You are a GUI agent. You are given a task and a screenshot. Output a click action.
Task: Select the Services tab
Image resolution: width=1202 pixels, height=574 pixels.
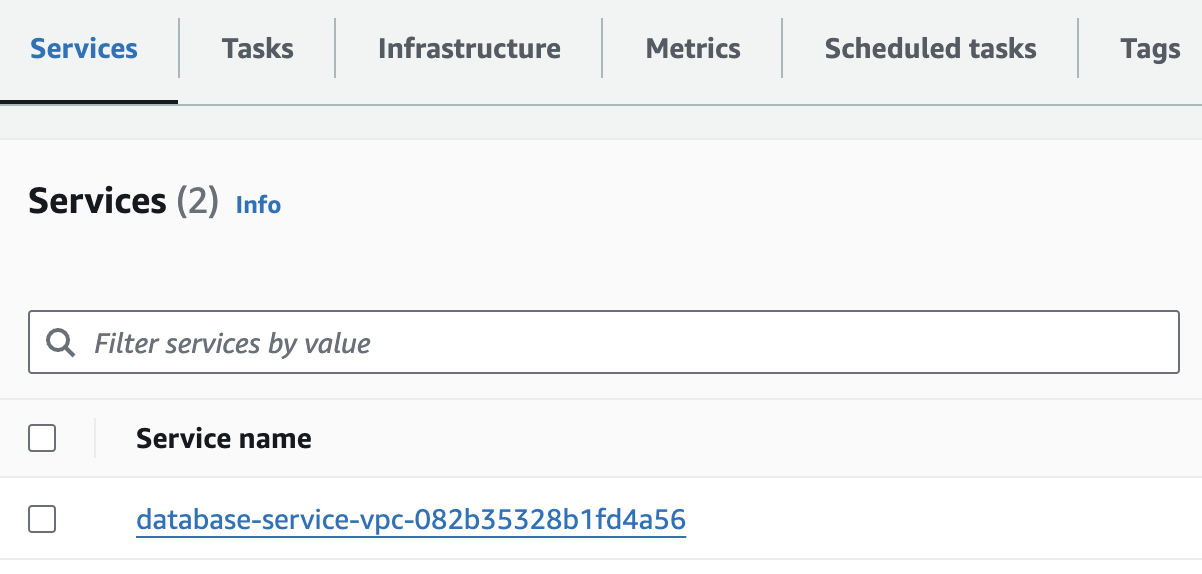84,49
